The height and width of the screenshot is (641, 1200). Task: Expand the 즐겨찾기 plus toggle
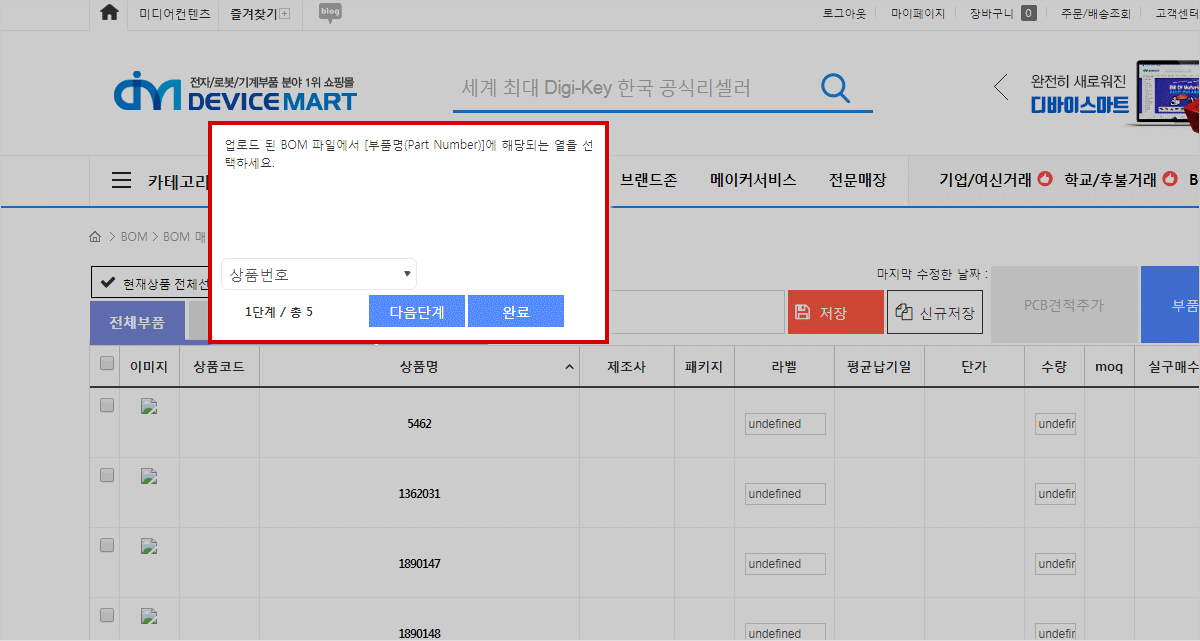click(x=284, y=14)
